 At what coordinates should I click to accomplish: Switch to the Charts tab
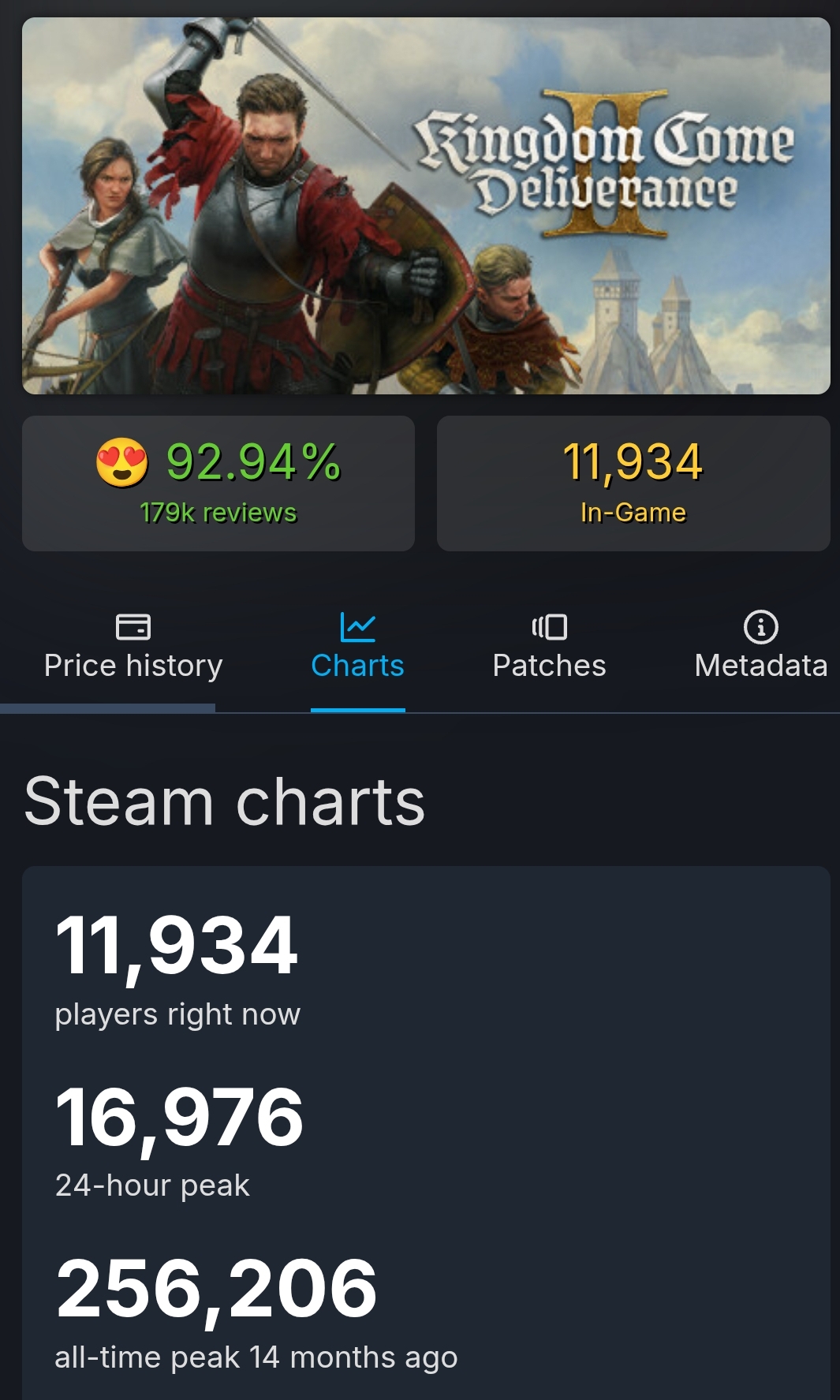(357, 647)
